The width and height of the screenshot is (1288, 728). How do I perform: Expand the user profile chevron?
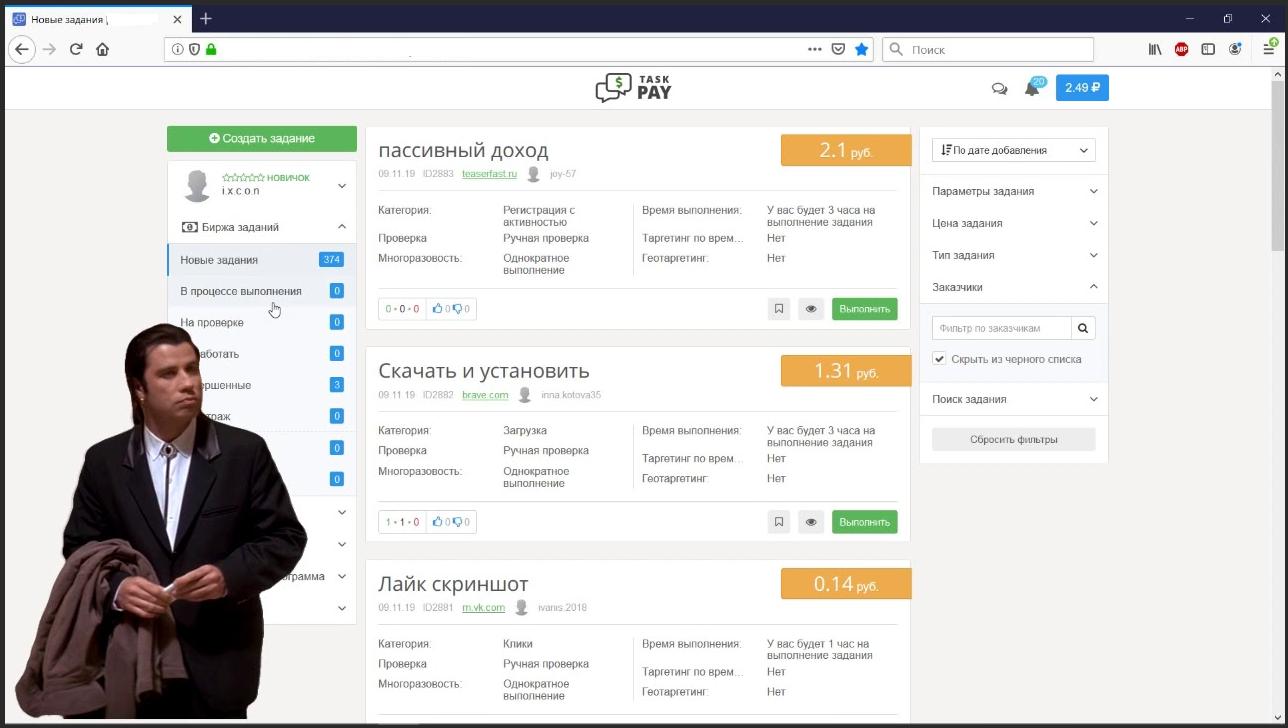tap(342, 186)
